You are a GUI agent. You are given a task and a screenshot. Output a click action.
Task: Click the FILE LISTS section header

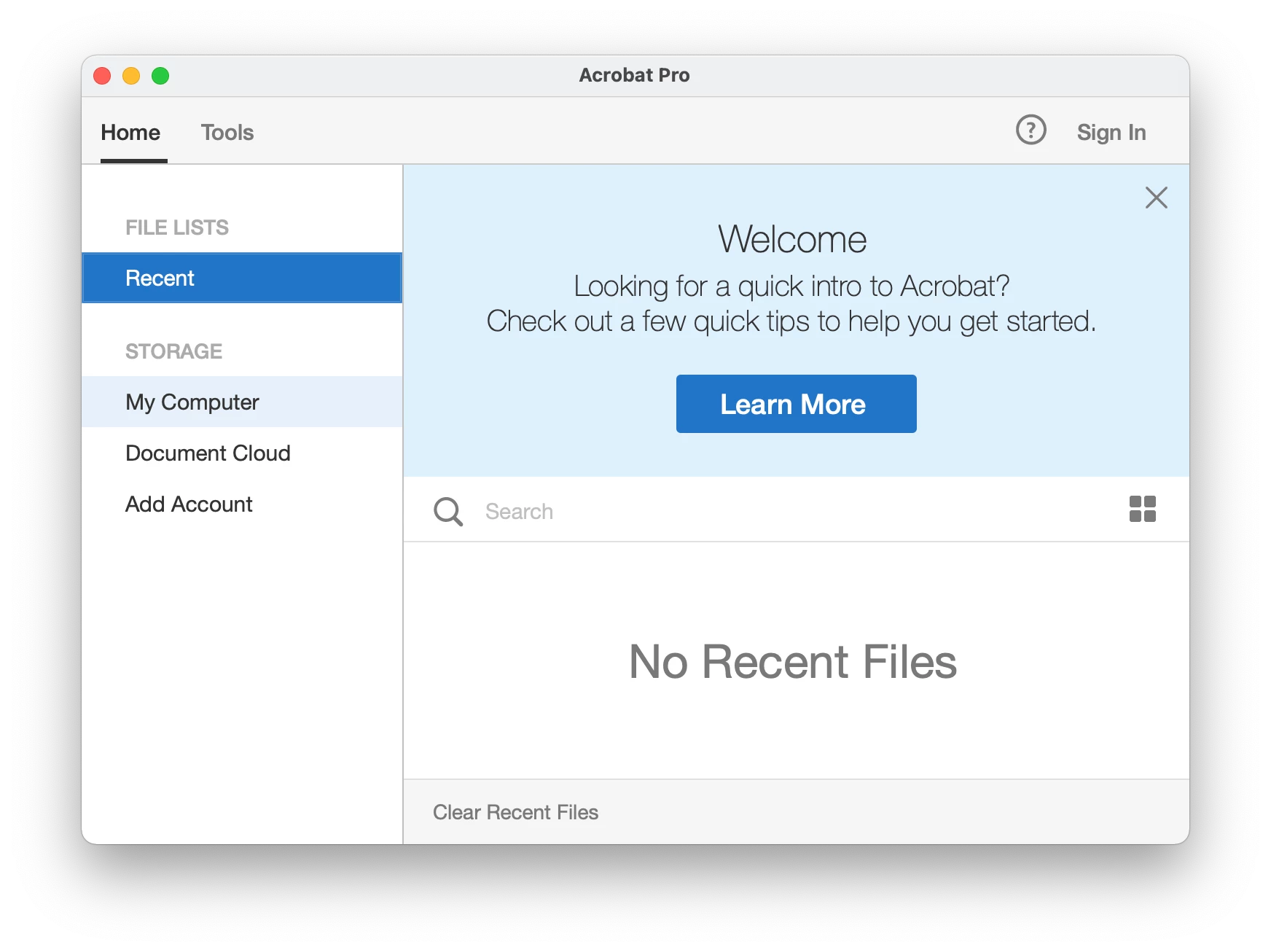pyautogui.click(x=177, y=227)
